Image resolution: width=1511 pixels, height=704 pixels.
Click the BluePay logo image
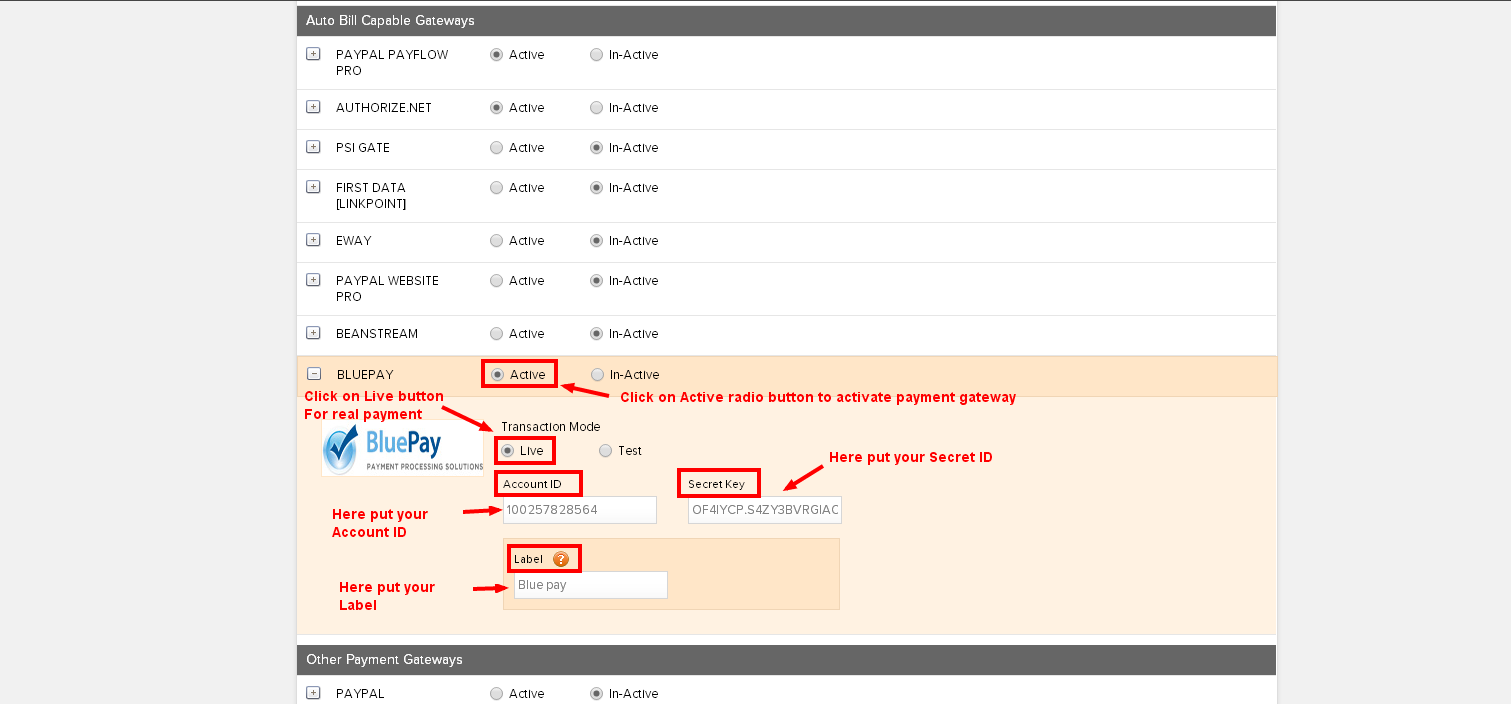(x=402, y=449)
